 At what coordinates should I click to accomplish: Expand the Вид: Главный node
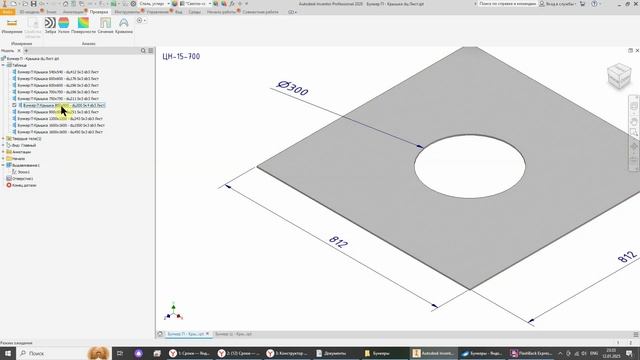[x=3, y=145]
